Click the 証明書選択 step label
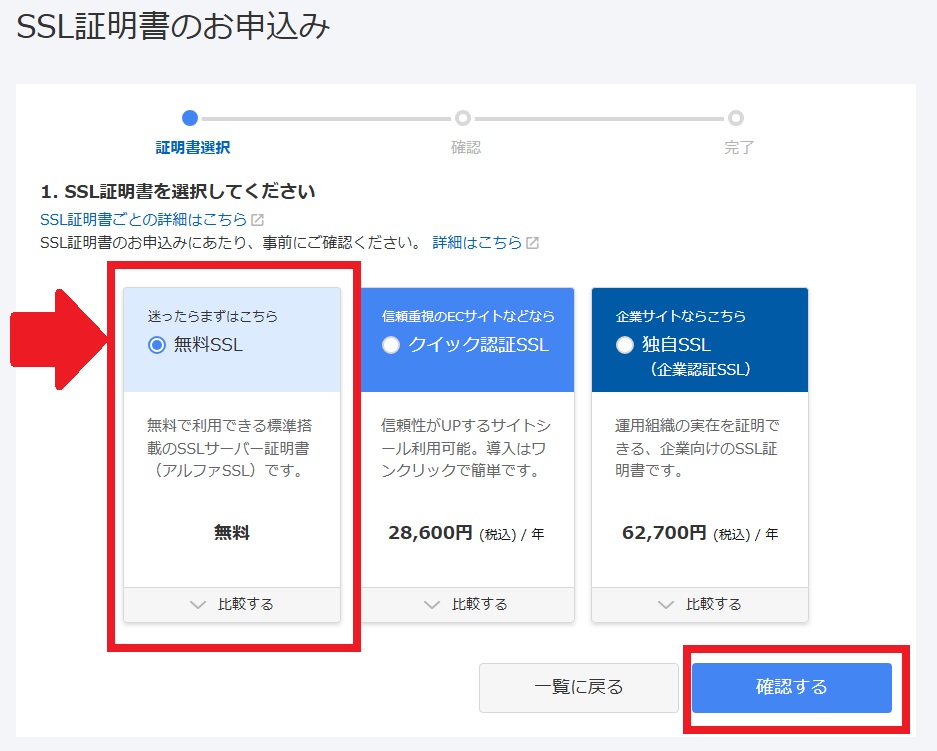Viewport: 937px width, 751px height. (x=193, y=147)
